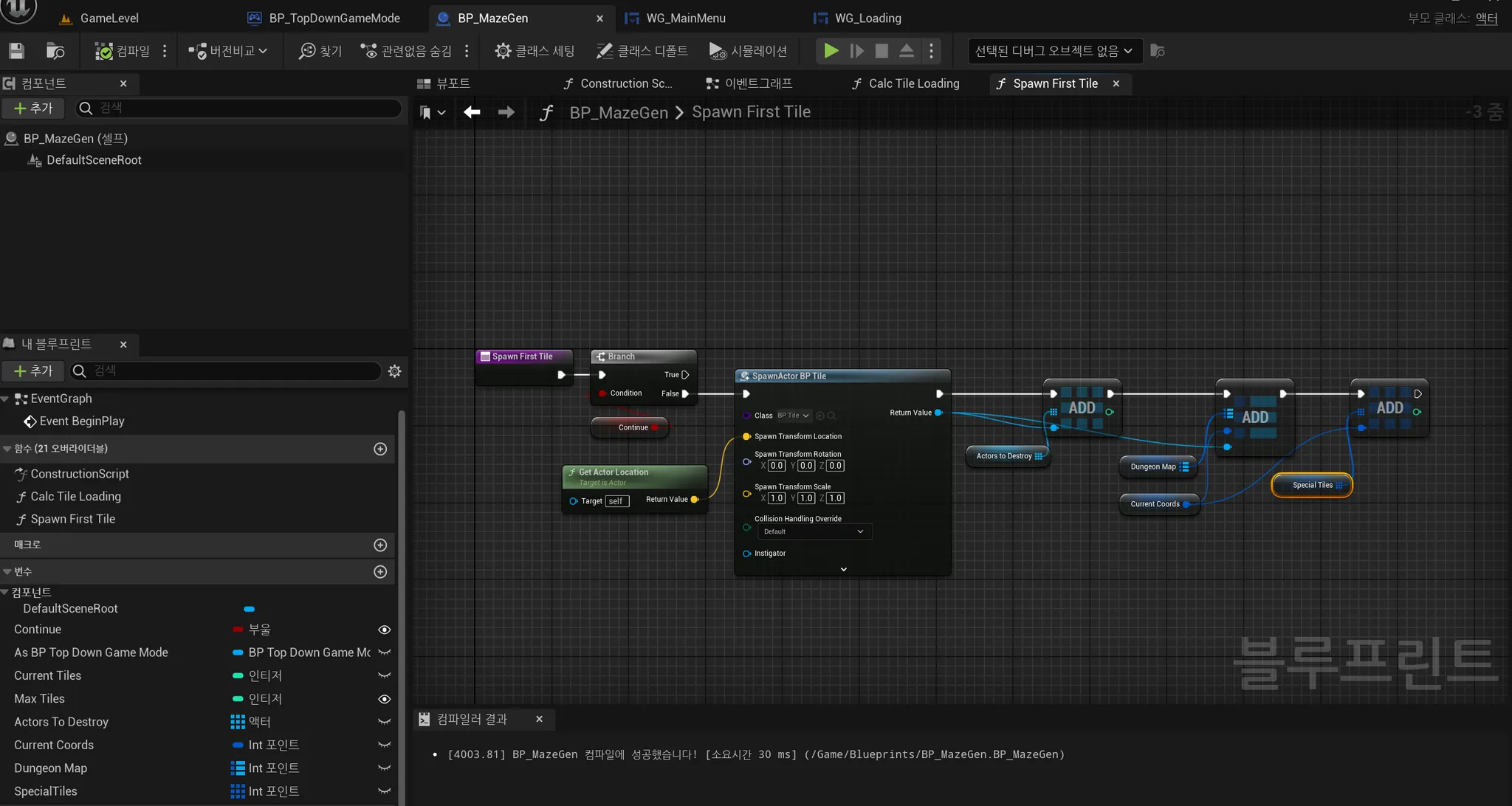
Task: Switch to the WG_MainMenu editor tab
Action: [x=685, y=18]
